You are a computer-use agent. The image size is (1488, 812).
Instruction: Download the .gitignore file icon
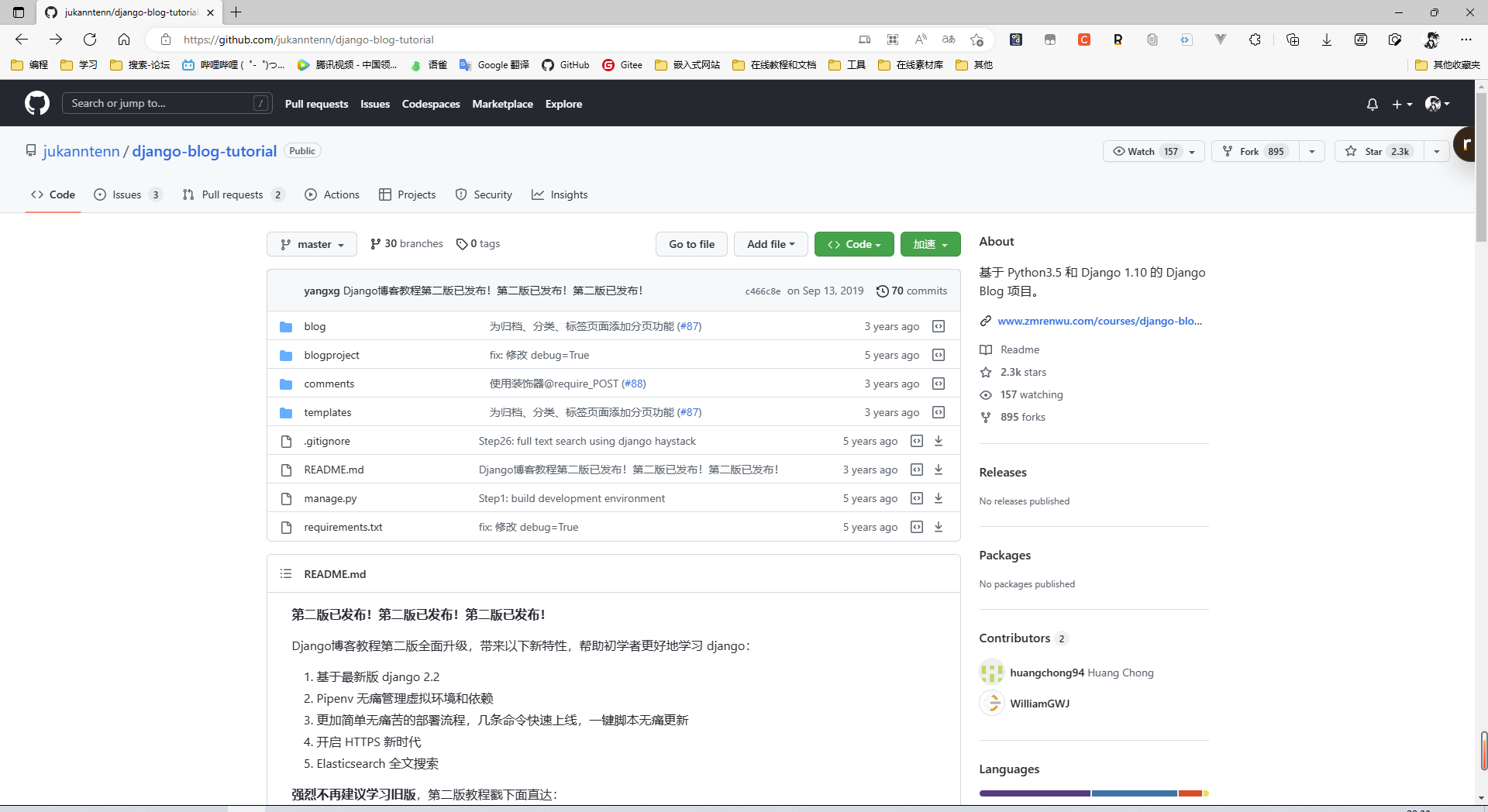point(939,441)
